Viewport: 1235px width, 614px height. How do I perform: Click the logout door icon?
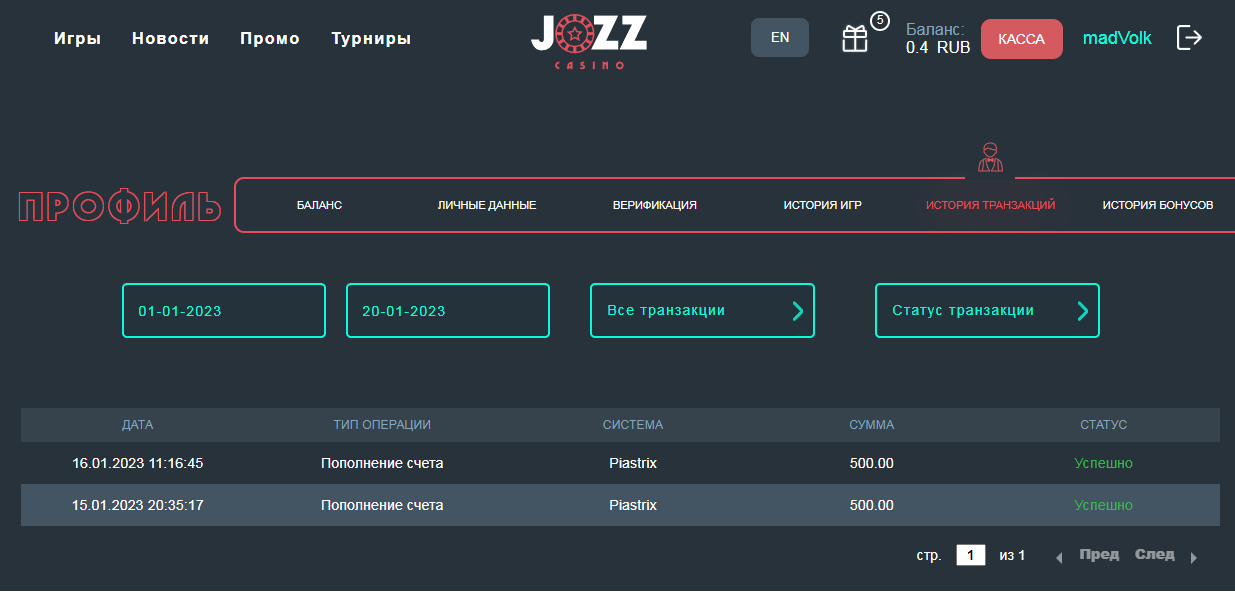coord(1189,38)
